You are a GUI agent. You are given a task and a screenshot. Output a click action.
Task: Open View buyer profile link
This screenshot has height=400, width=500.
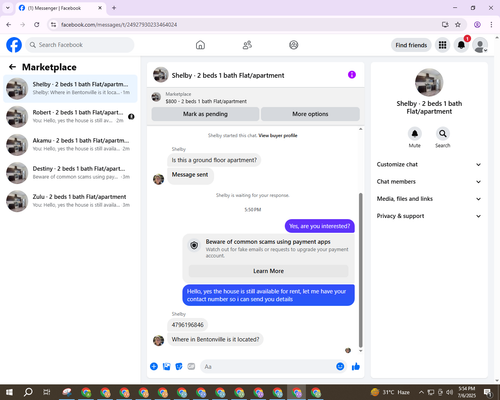pos(278,135)
